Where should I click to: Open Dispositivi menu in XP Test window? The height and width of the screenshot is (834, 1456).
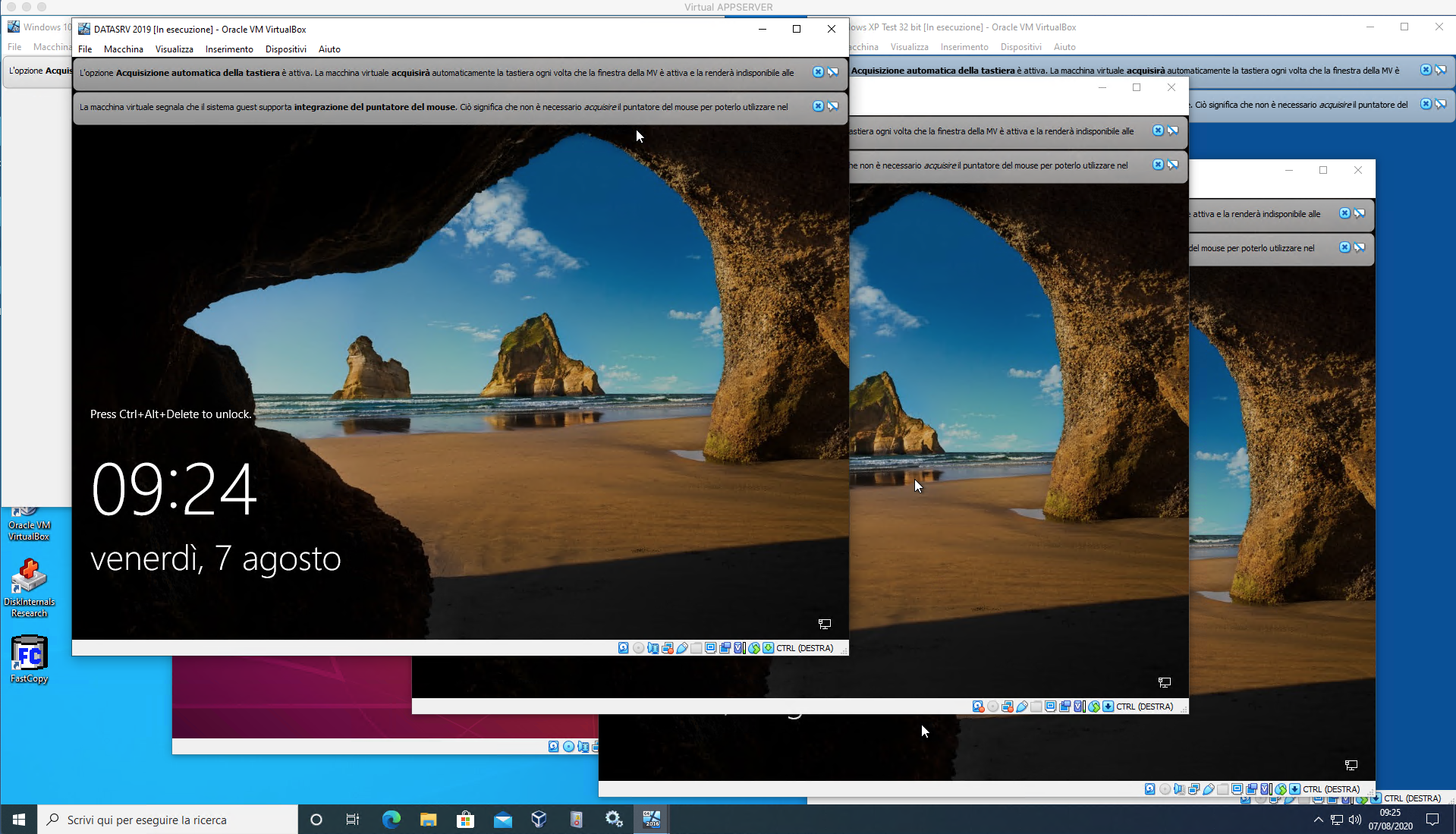click(1020, 47)
